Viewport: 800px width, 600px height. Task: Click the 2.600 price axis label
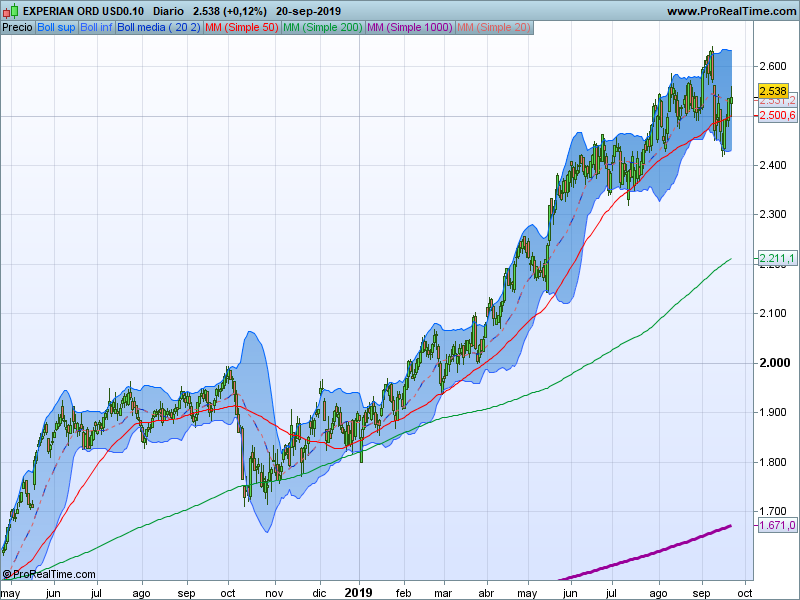[x=773, y=66]
